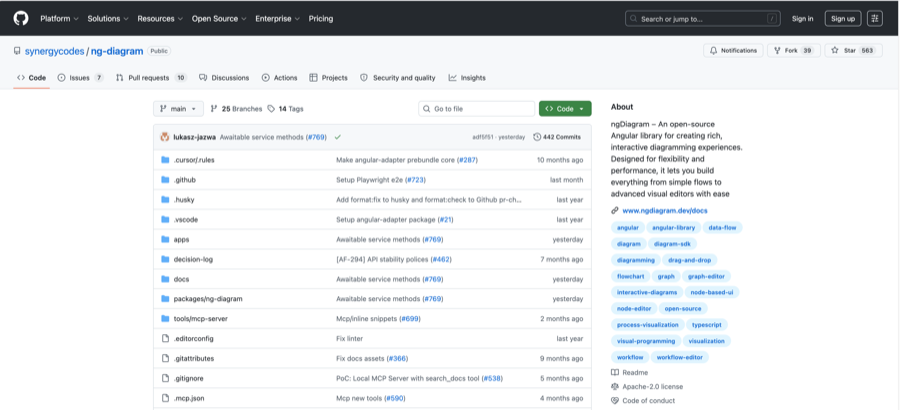Click the bell icon in Notifications button

(713, 51)
